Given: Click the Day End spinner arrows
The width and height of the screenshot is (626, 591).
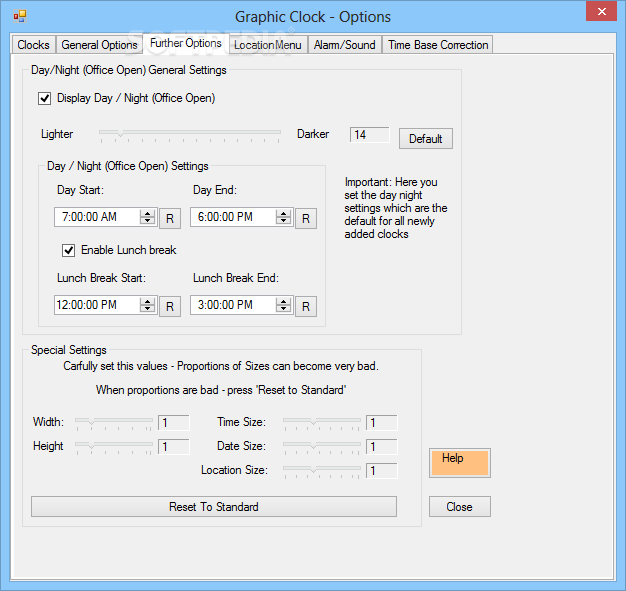Looking at the screenshot, I should point(284,217).
